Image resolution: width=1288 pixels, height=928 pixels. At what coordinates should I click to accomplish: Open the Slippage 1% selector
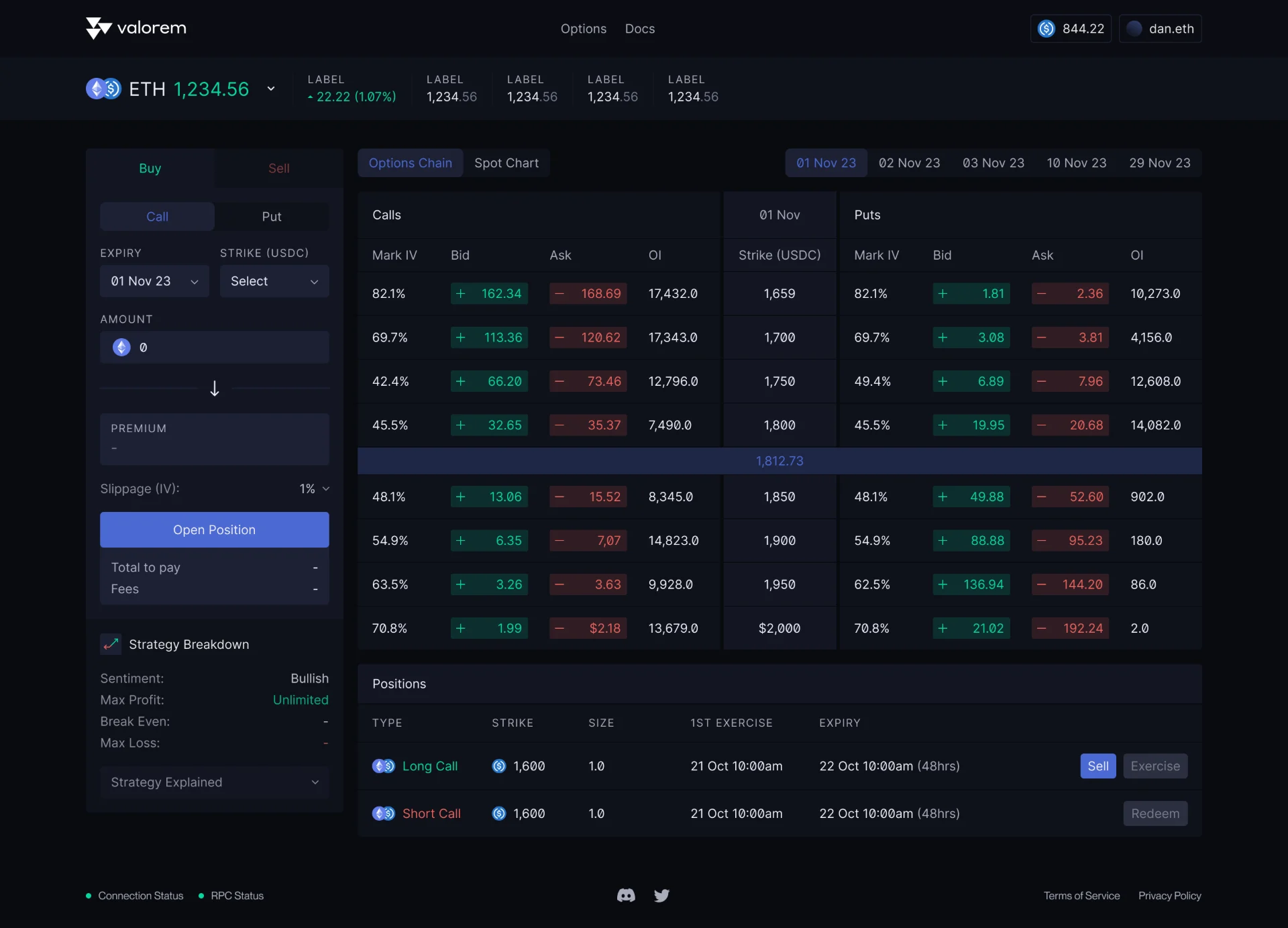coord(315,488)
